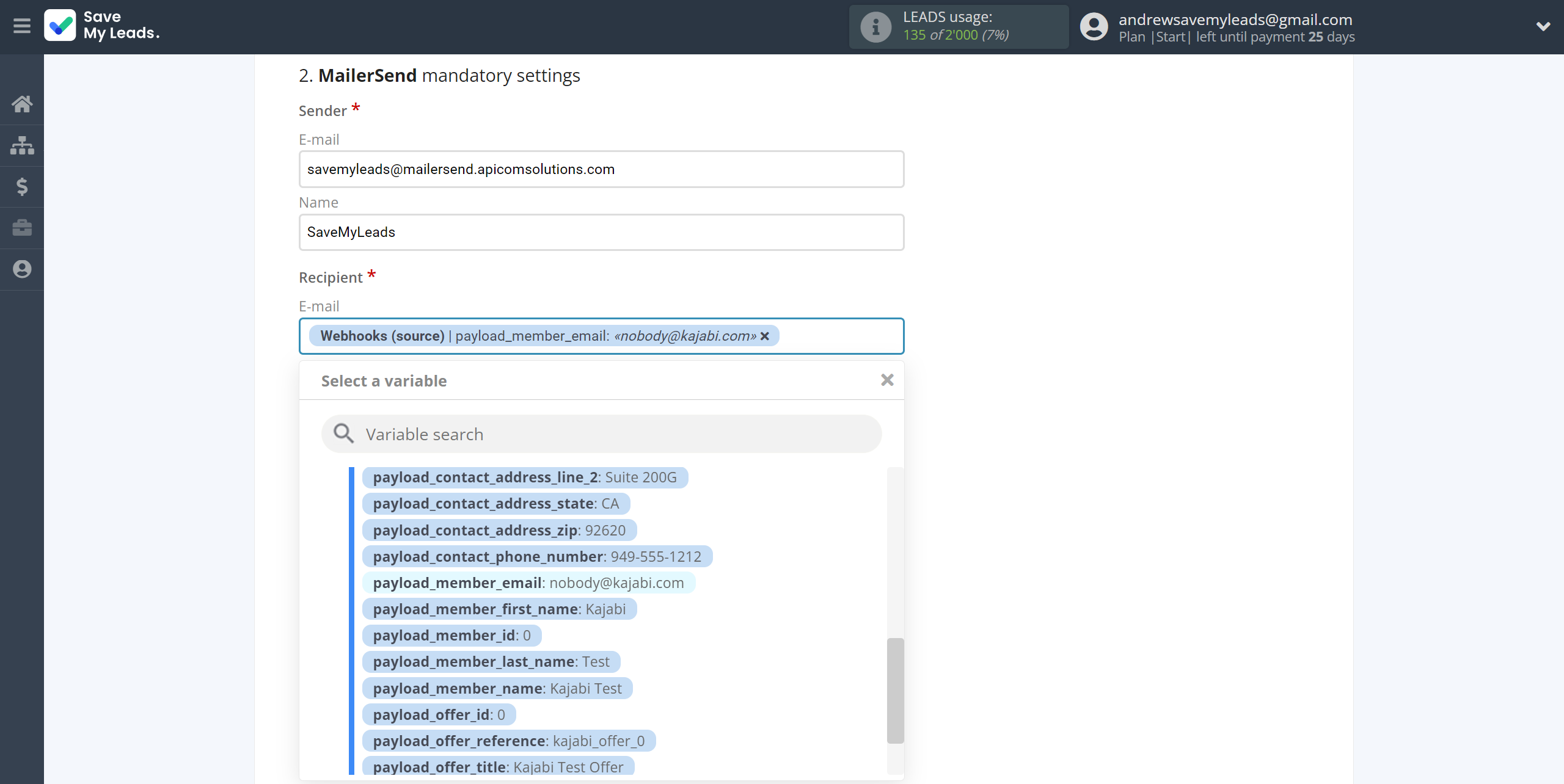
Task: Open briefcase icon in sidebar
Action: click(x=22, y=228)
